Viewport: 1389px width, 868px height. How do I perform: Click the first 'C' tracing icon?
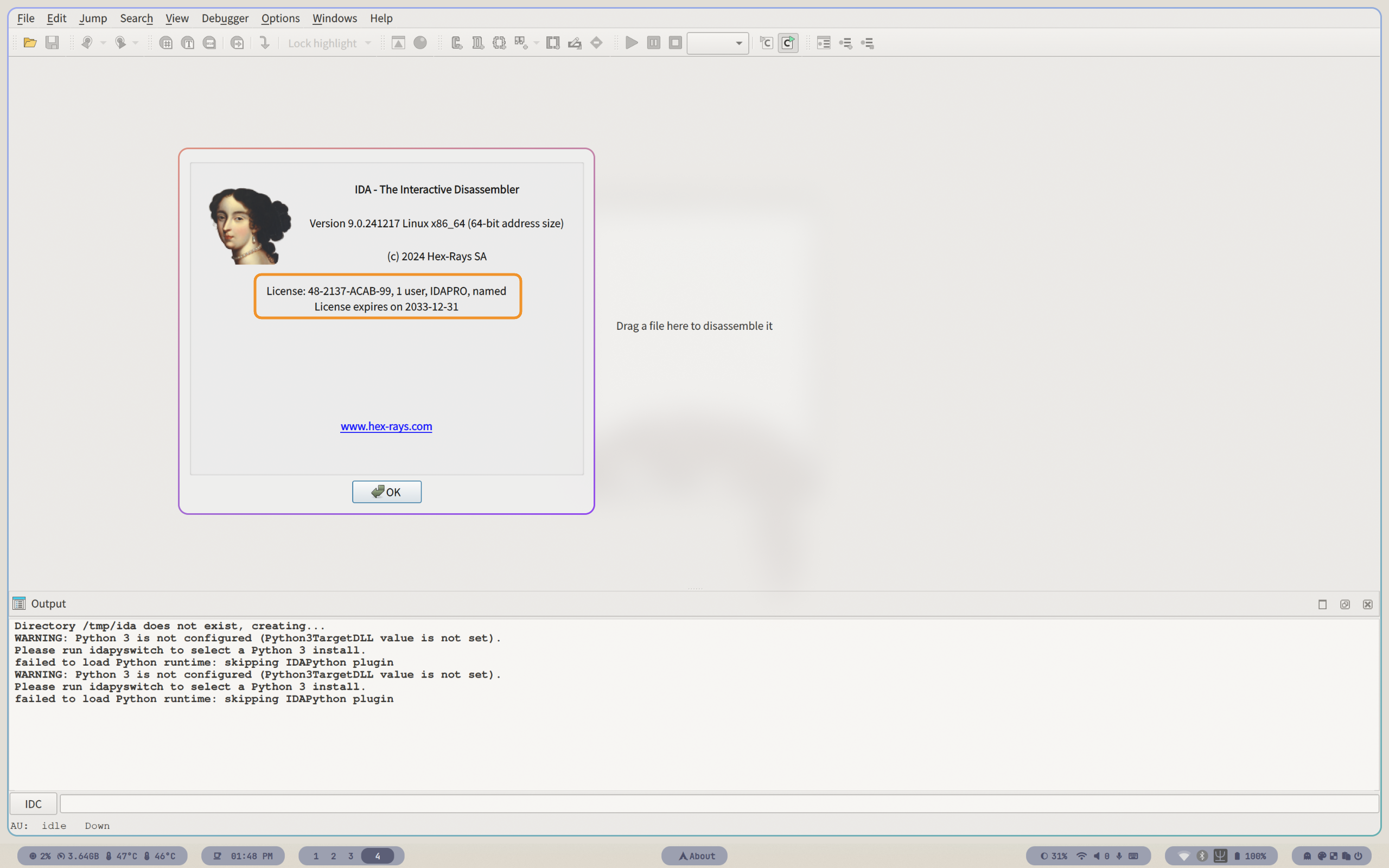point(766,42)
